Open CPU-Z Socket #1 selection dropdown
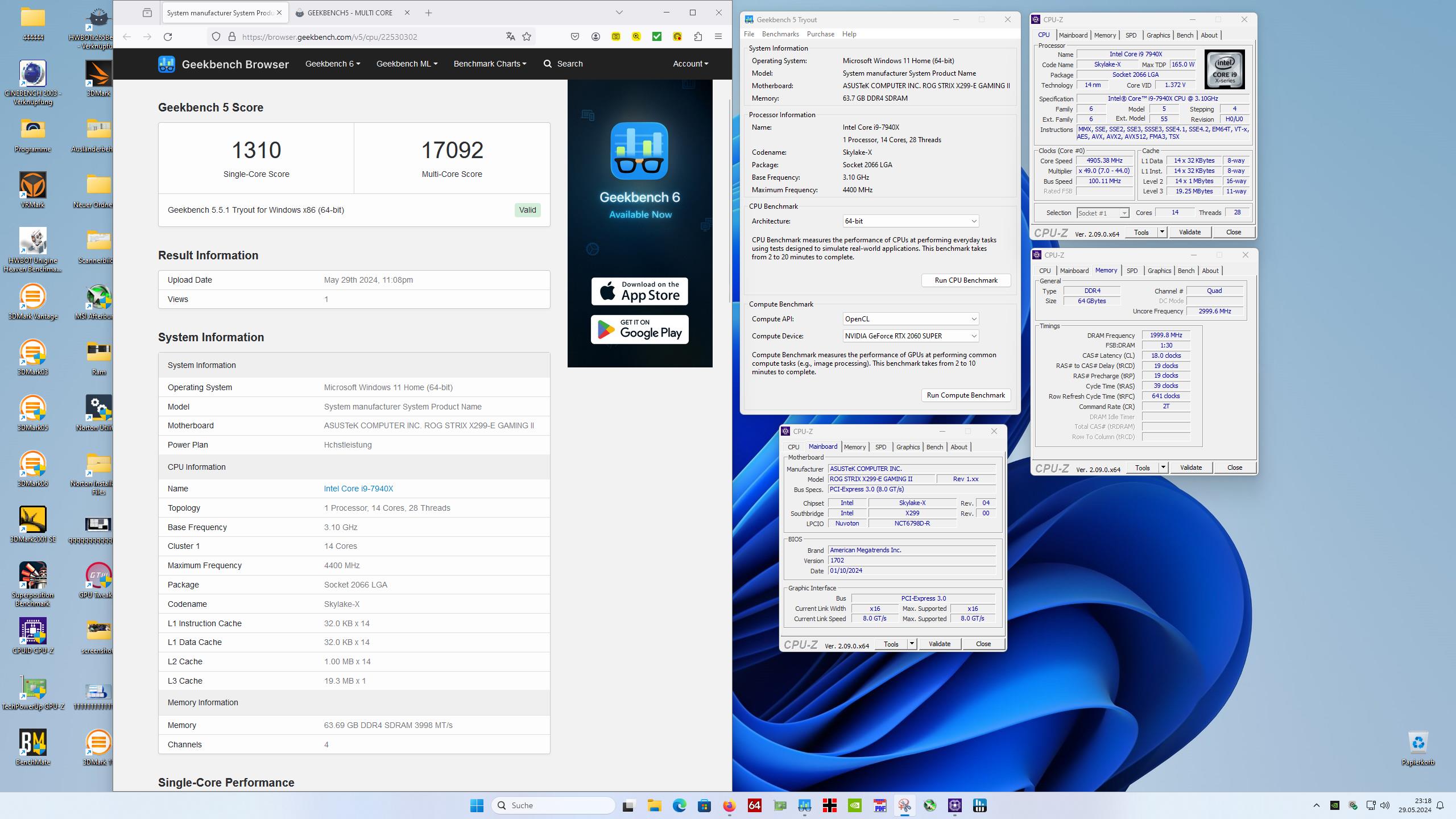The height and width of the screenshot is (819, 1456). point(1103,213)
